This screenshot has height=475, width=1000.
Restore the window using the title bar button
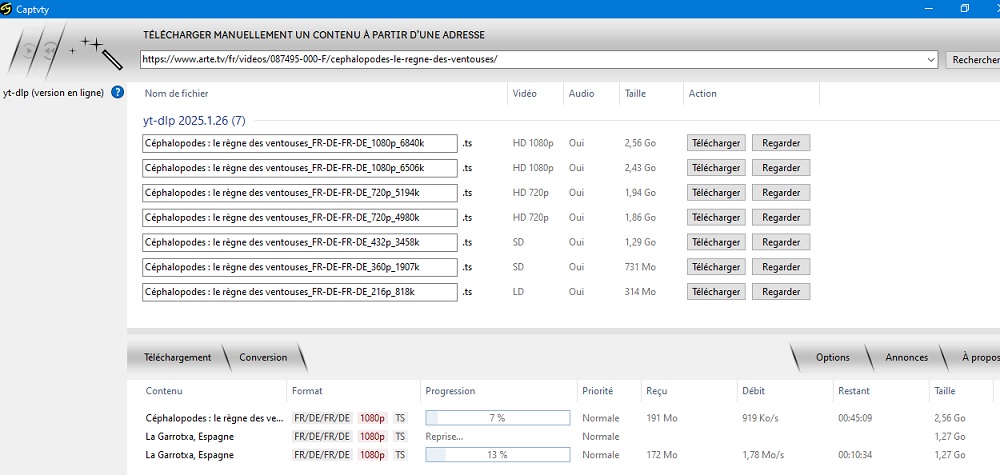click(965, 8)
